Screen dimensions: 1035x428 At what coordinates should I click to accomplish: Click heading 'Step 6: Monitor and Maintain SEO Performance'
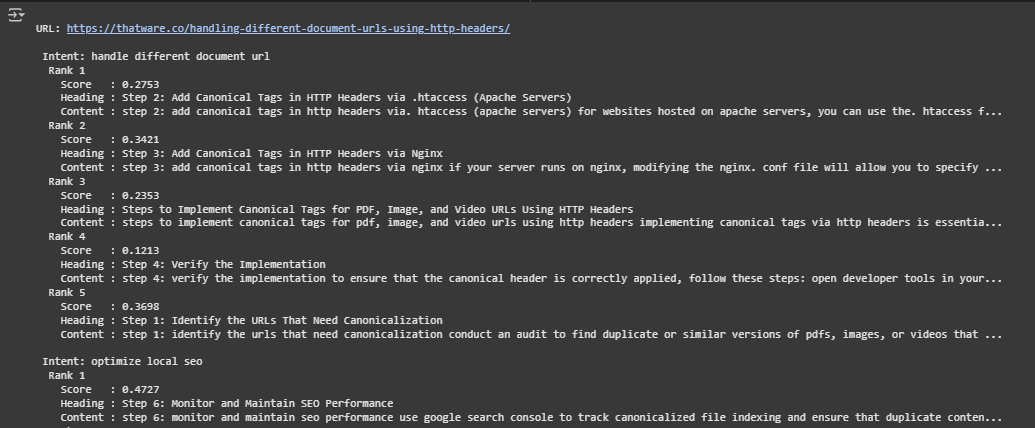pyautogui.click(x=257, y=403)
